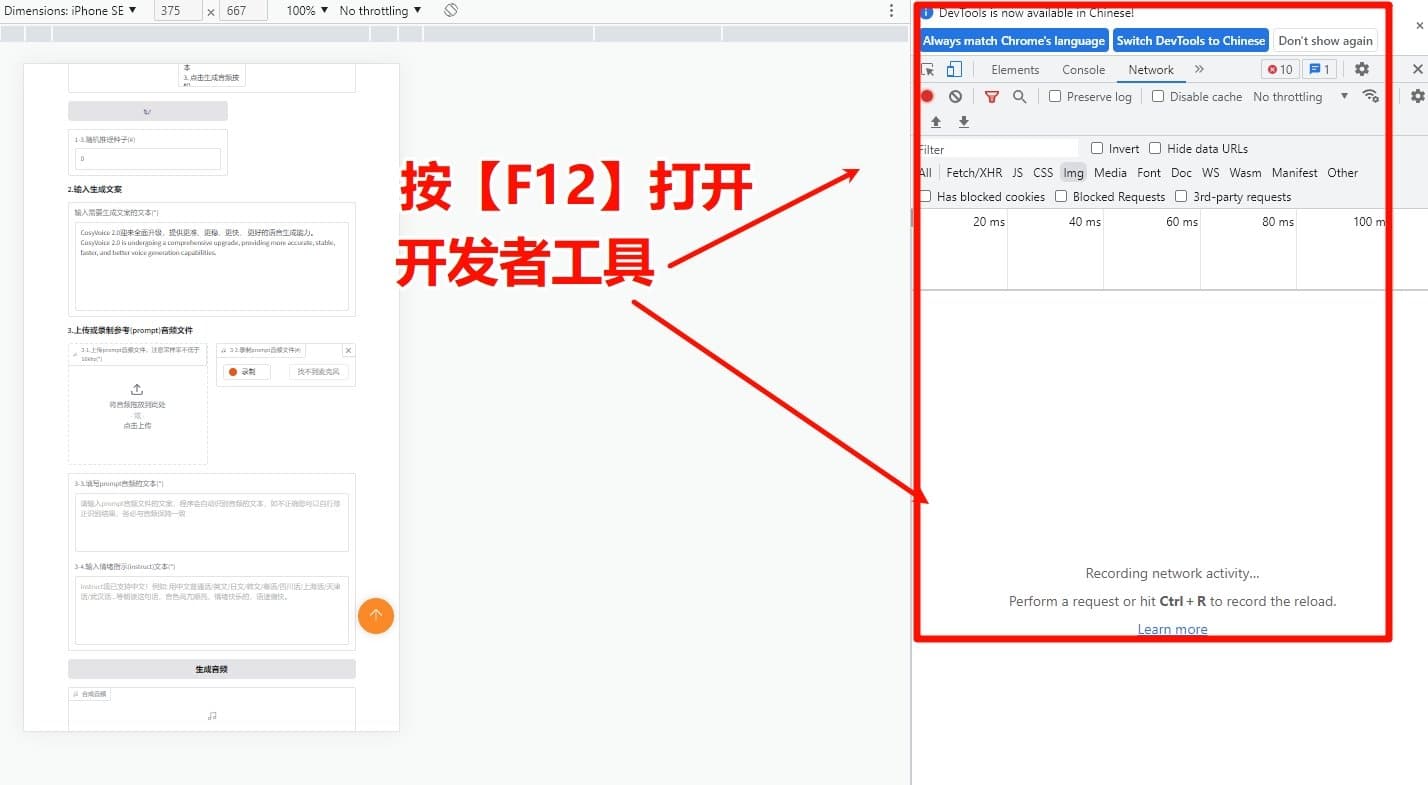Open the Learn more link
This screenshot has width=1428, height=785.
point(1171,628)
